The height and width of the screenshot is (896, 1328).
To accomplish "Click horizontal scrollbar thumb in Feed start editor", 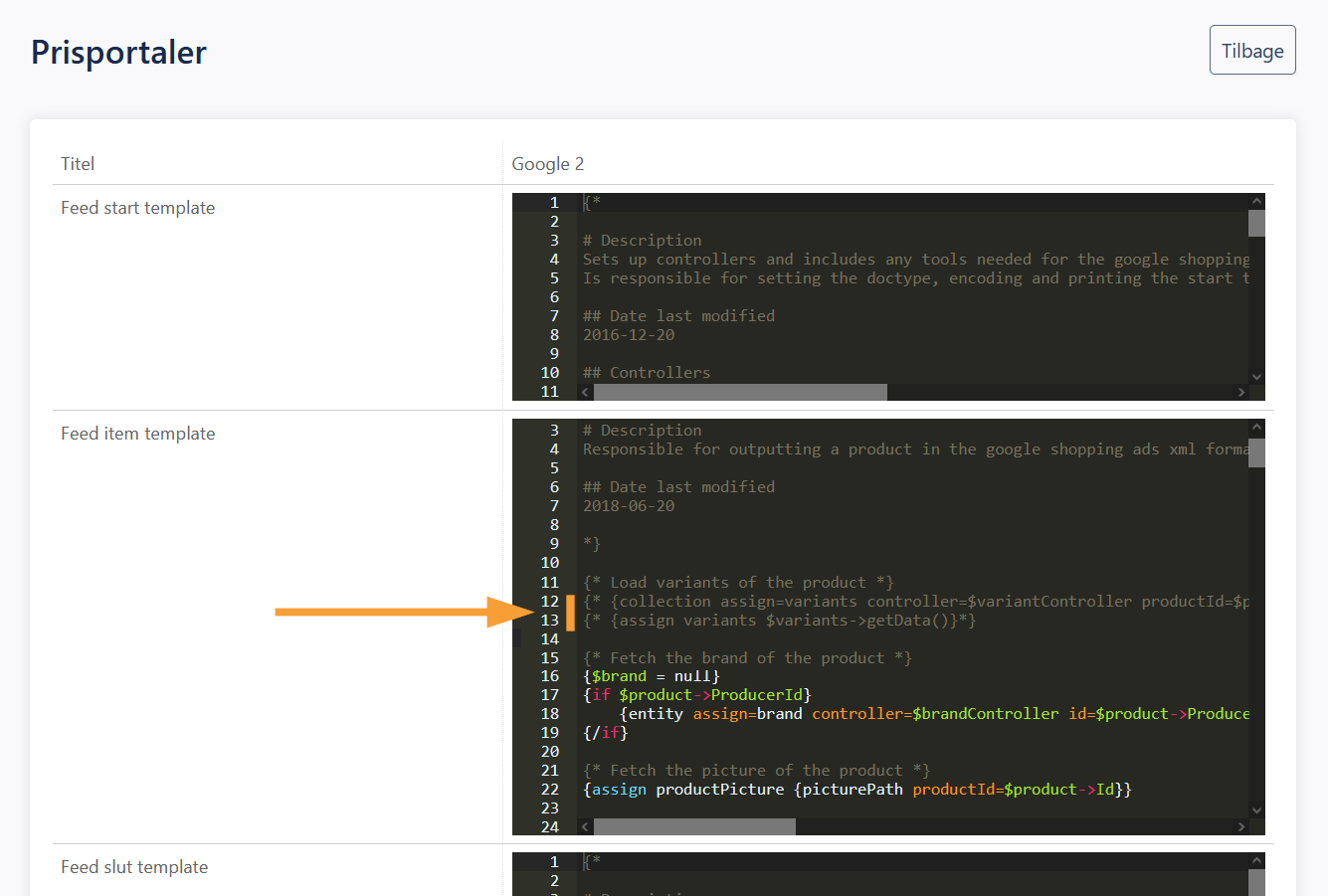I will tap(740, 392).
